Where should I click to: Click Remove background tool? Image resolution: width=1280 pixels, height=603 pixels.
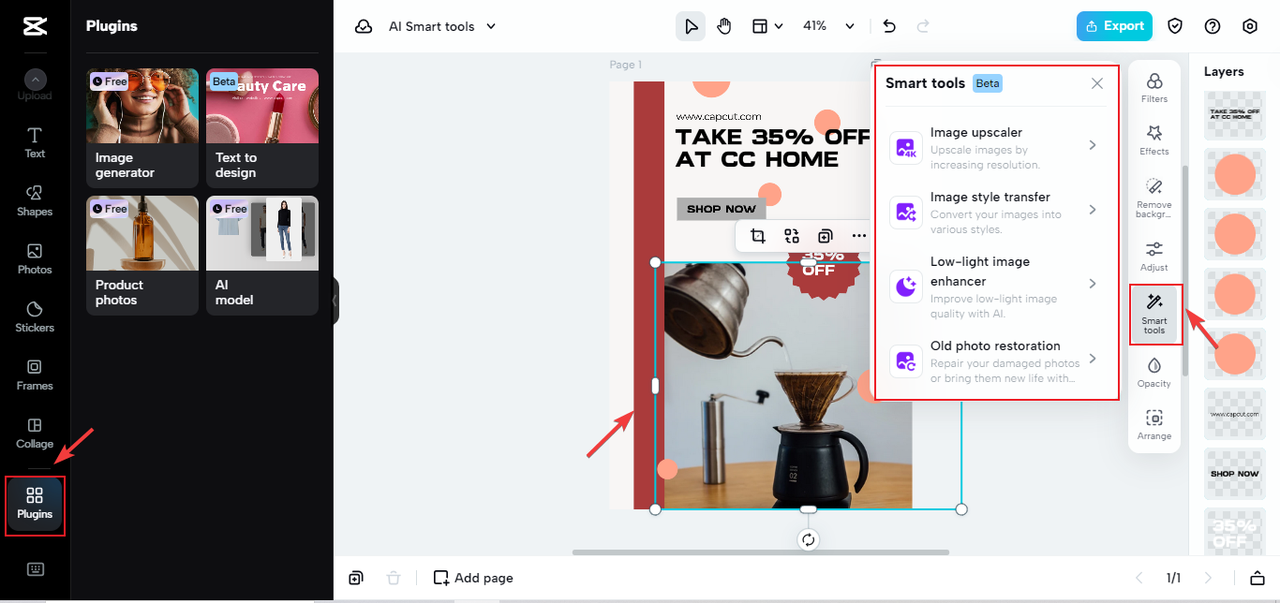coord(1154,198)
